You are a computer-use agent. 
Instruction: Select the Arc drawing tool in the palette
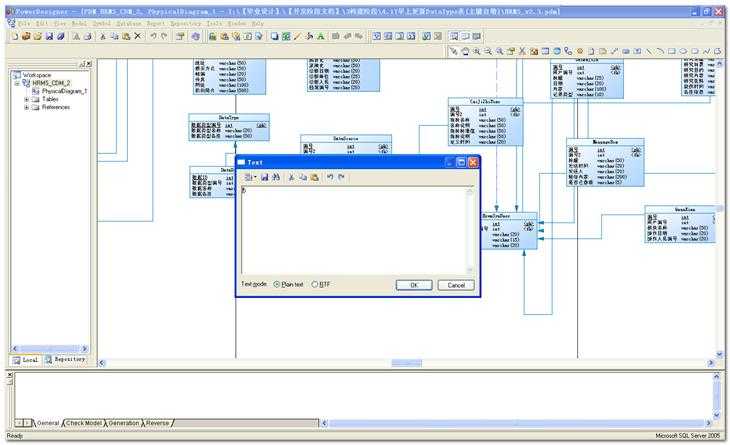point(660,51)
